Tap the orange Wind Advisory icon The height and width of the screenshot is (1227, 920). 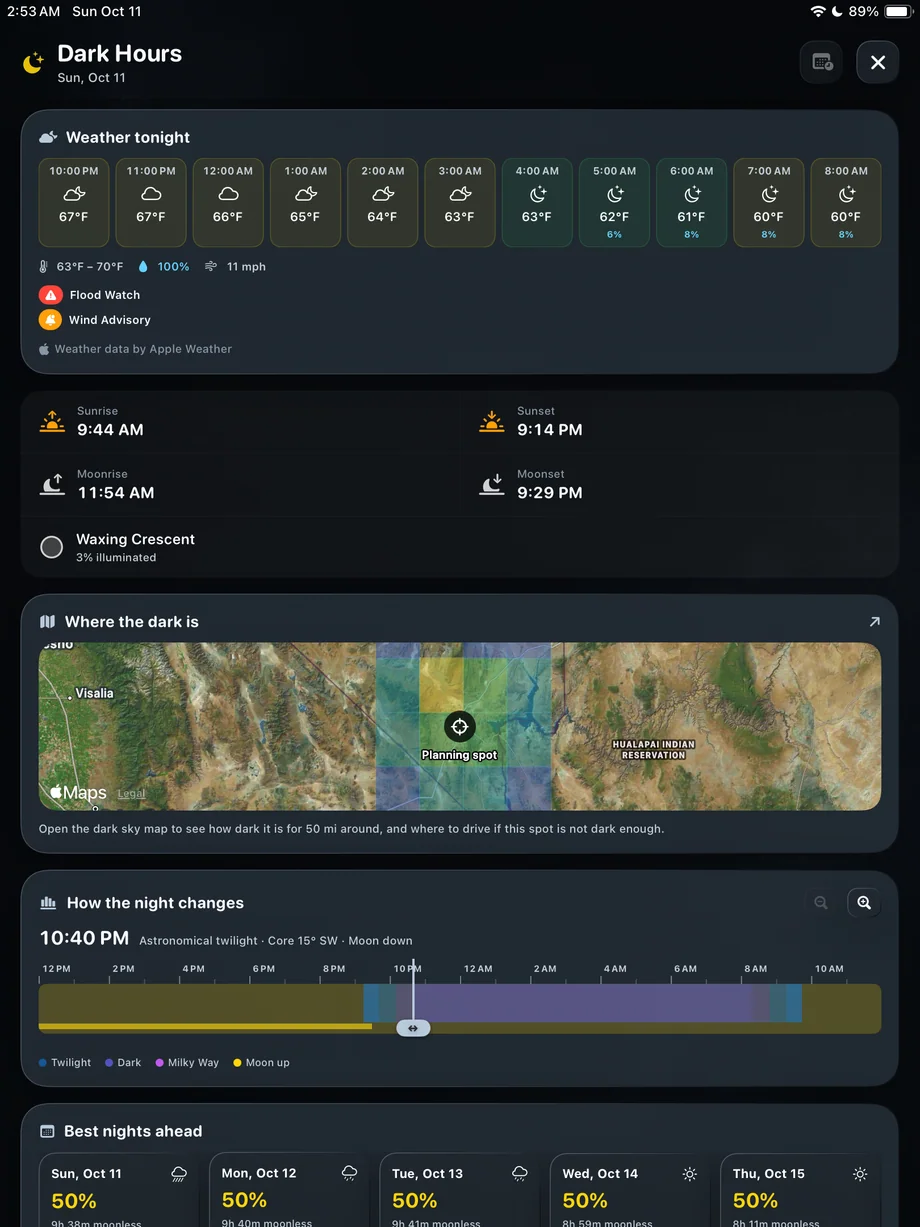[50, 320]
